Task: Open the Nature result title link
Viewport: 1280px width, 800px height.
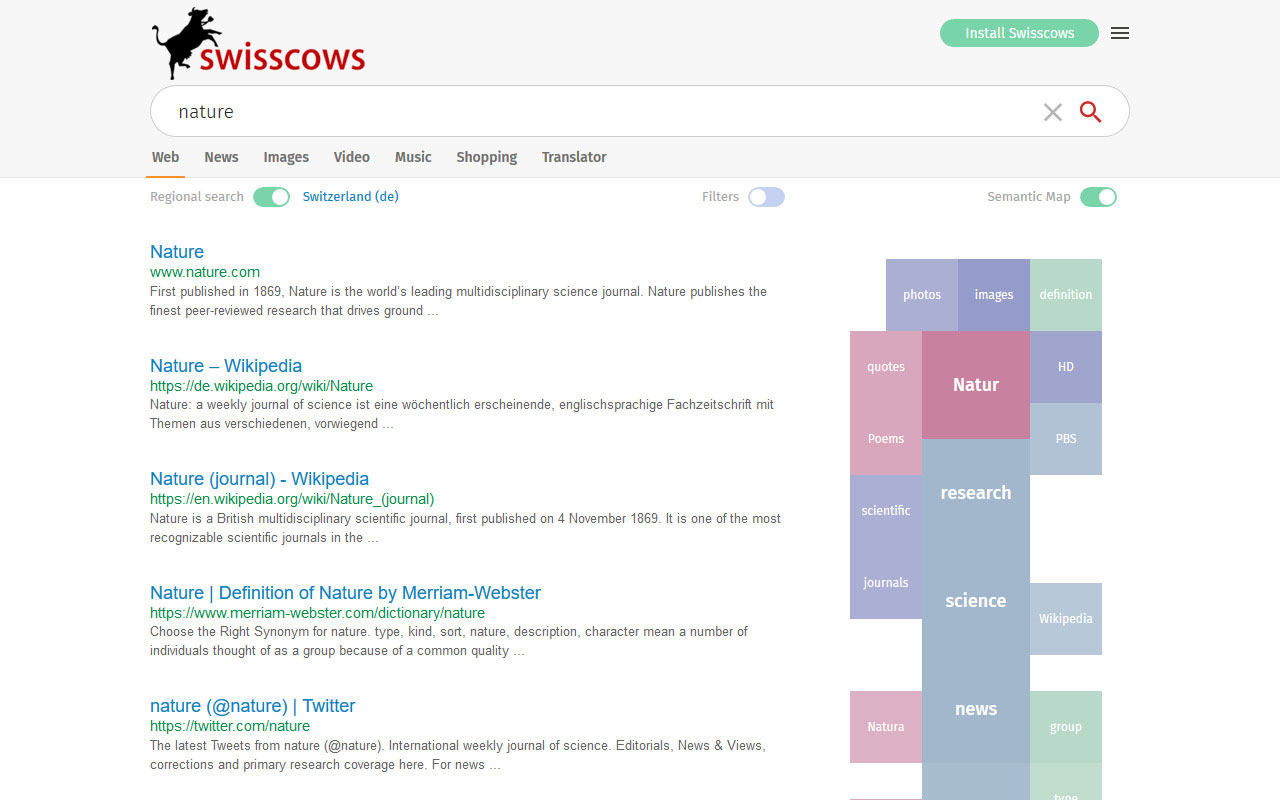Action: pyautogui.click(x=177, y=252)
